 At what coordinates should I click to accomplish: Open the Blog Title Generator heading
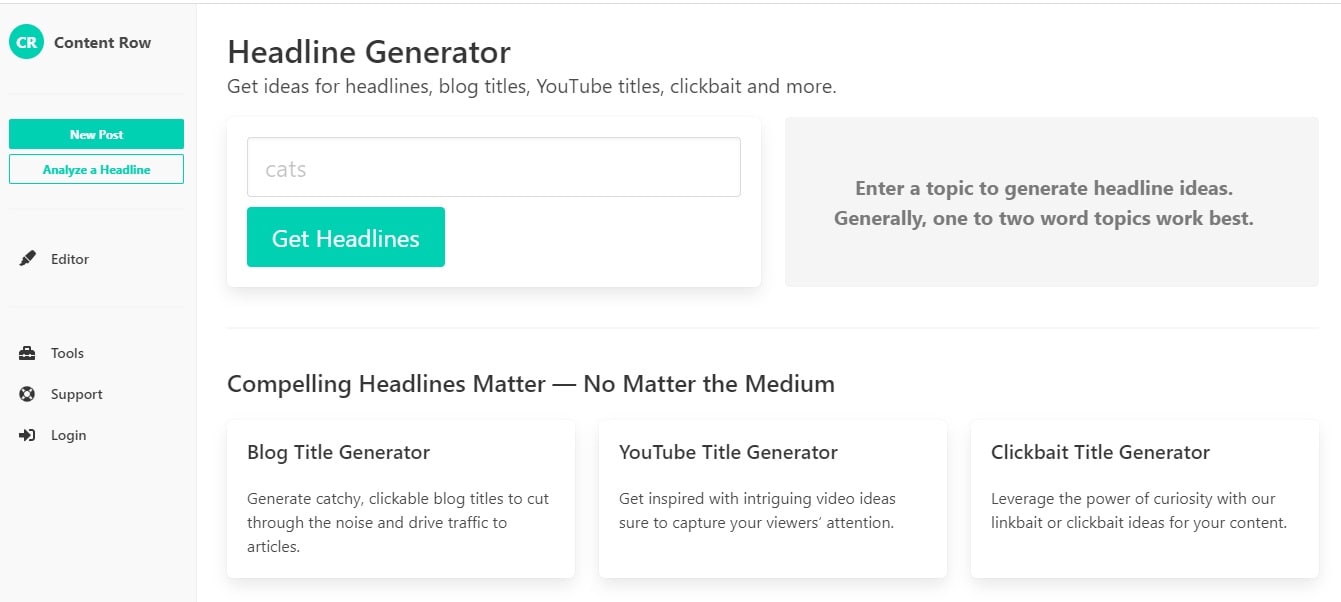point(338,452)
